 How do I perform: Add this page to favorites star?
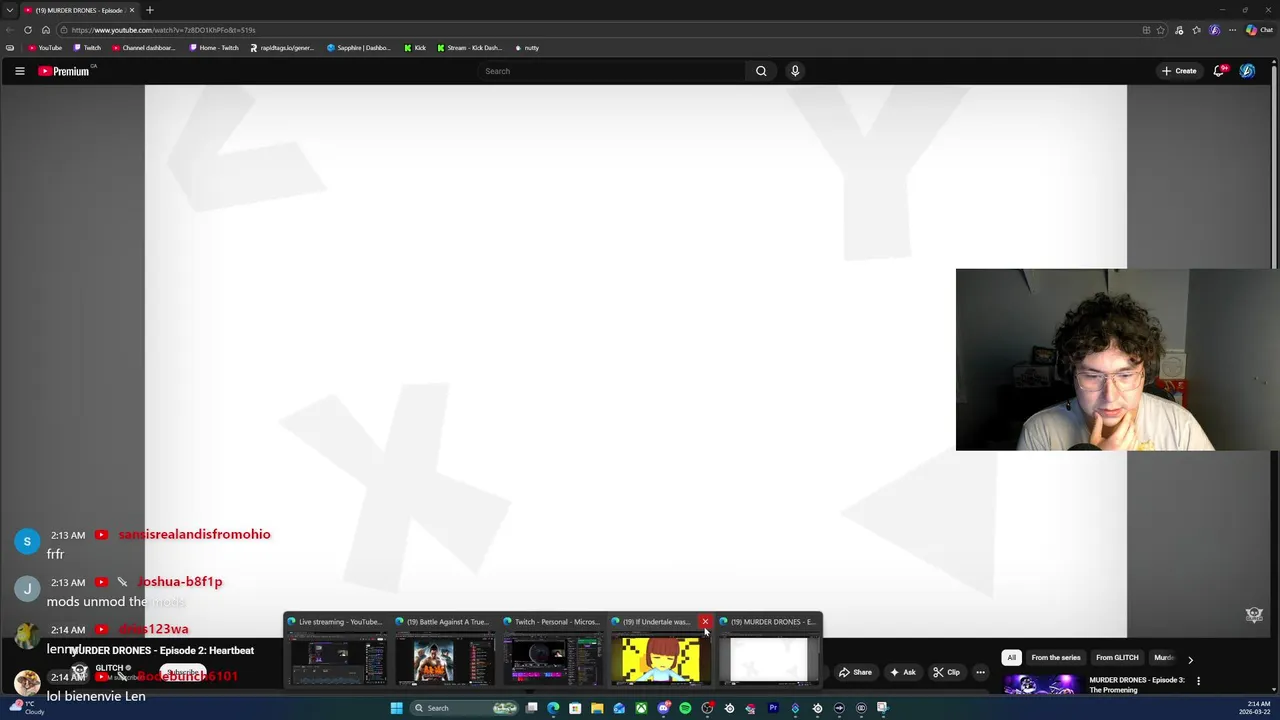tap(1161, 30)
